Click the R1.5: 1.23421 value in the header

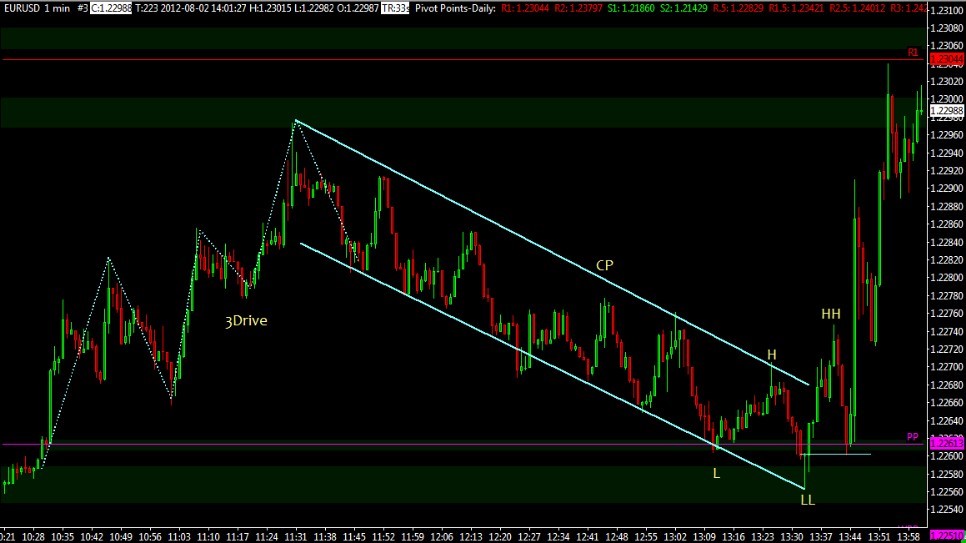tap(797, 9)
